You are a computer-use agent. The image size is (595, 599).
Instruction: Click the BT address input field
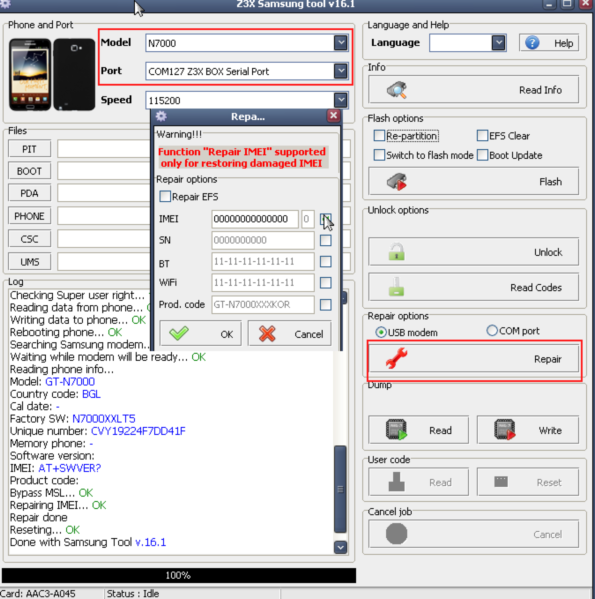tap(263, 262)
